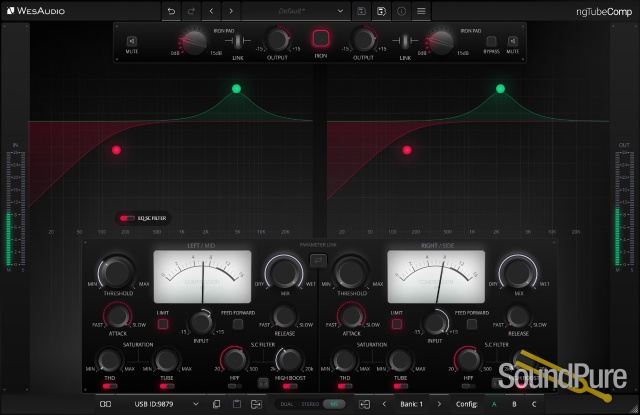Viewport: 640px width, 415px height.
Task: Click the Left/Mid RELEASE knob
Action: [284, 316]
